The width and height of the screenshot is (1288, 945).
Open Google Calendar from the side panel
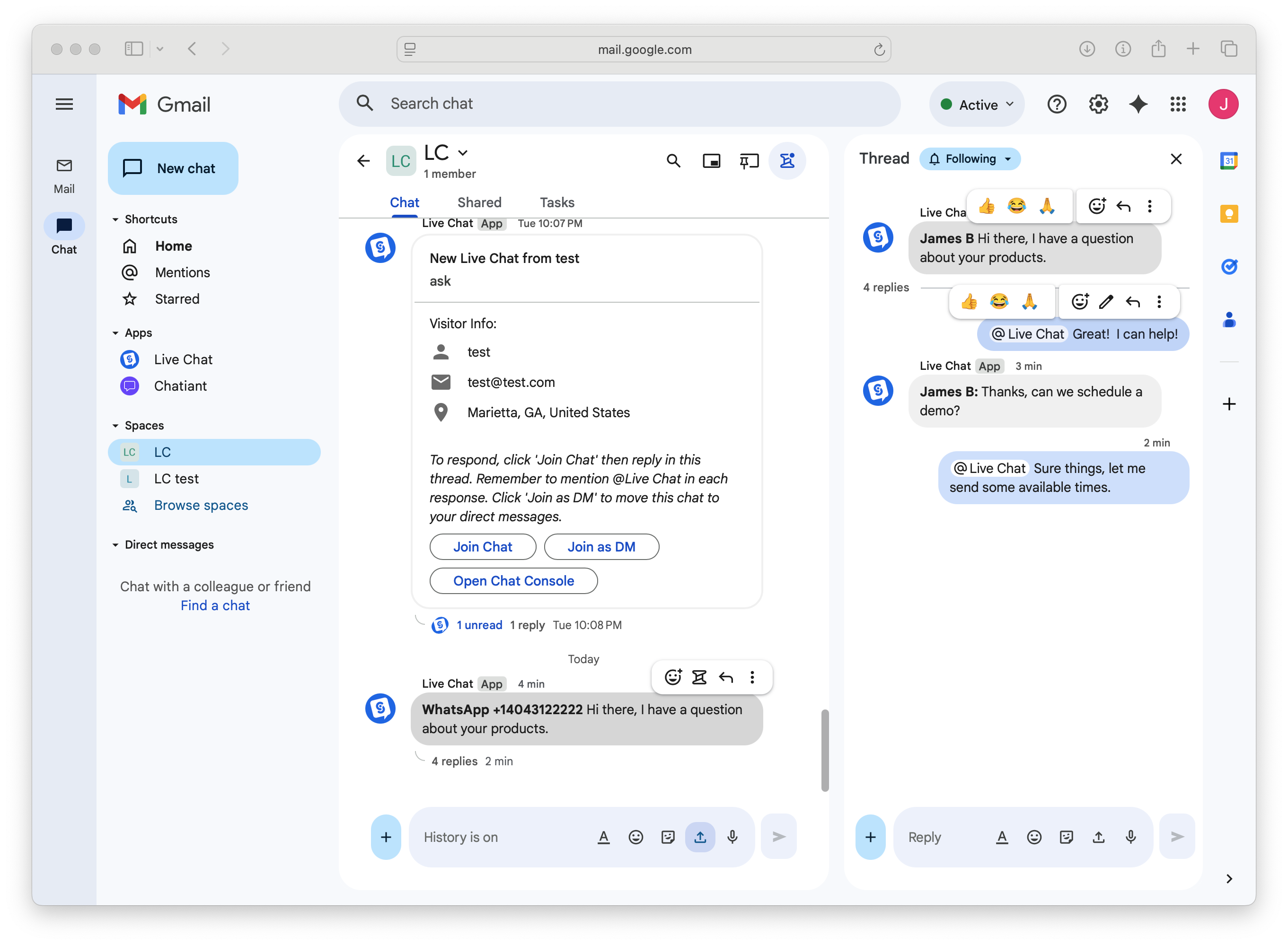click(x=1228, y=161)
